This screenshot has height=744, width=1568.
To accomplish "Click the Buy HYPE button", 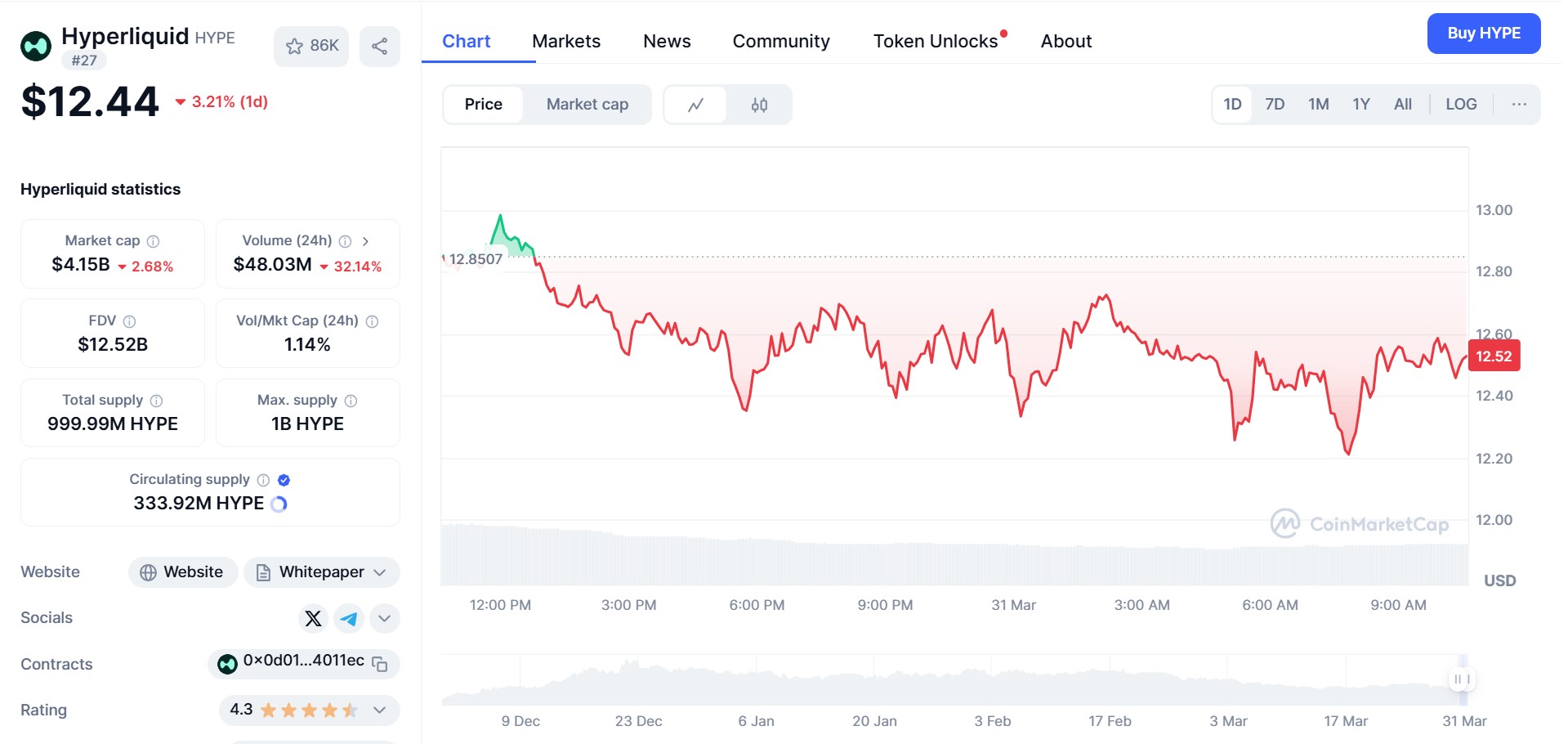I will coord(1483,34).
